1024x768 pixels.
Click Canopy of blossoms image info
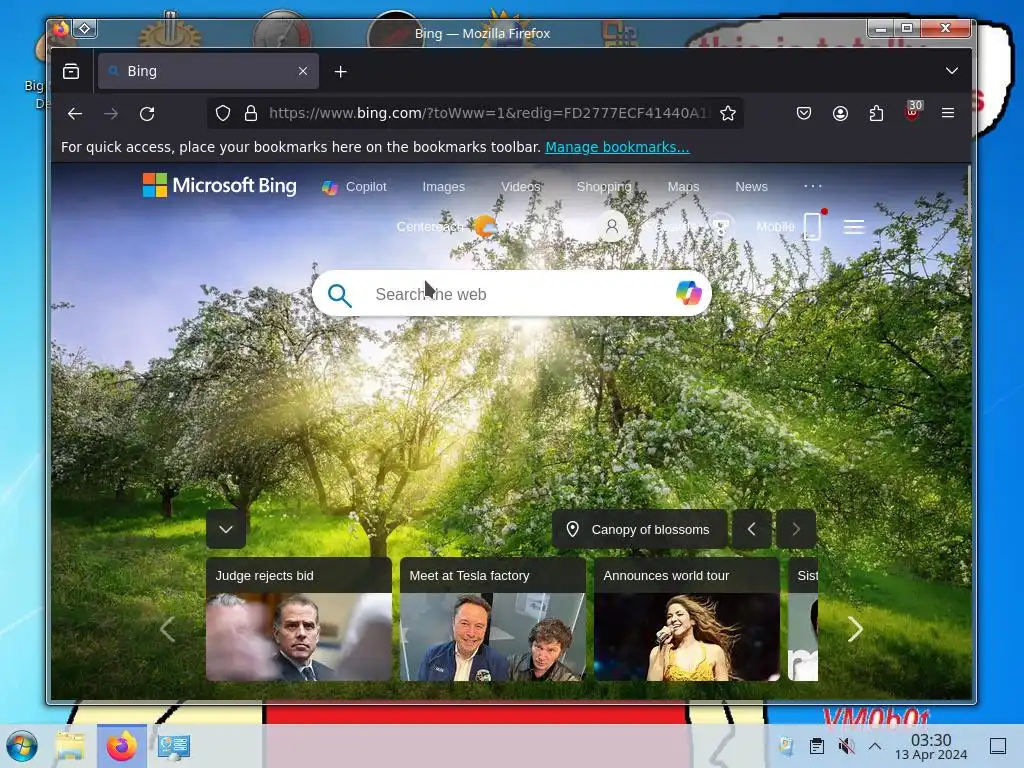pyautogui.click(x=639, y=529)
